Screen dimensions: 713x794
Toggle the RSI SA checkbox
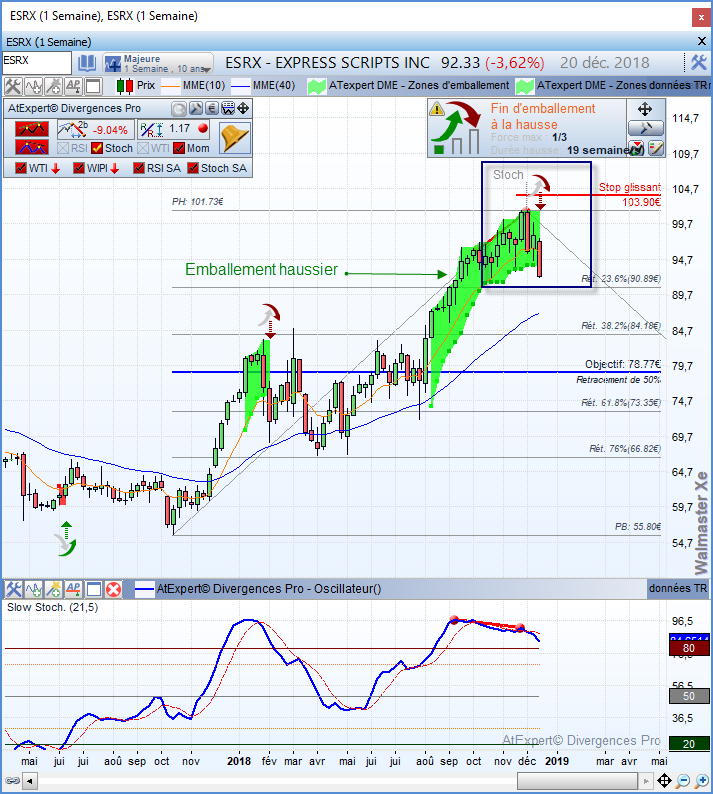click(139, 168)
